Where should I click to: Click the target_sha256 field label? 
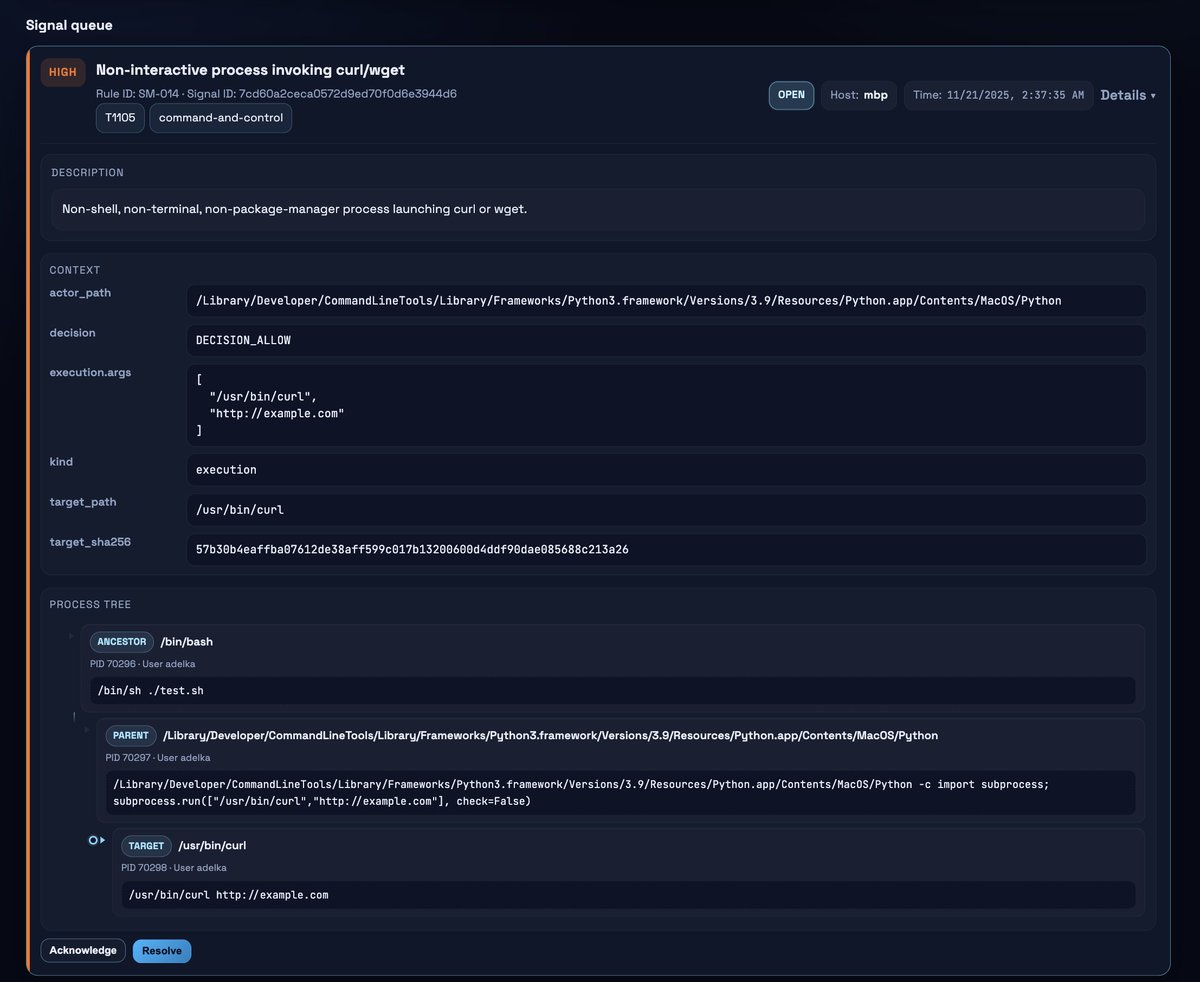[90, 542]
